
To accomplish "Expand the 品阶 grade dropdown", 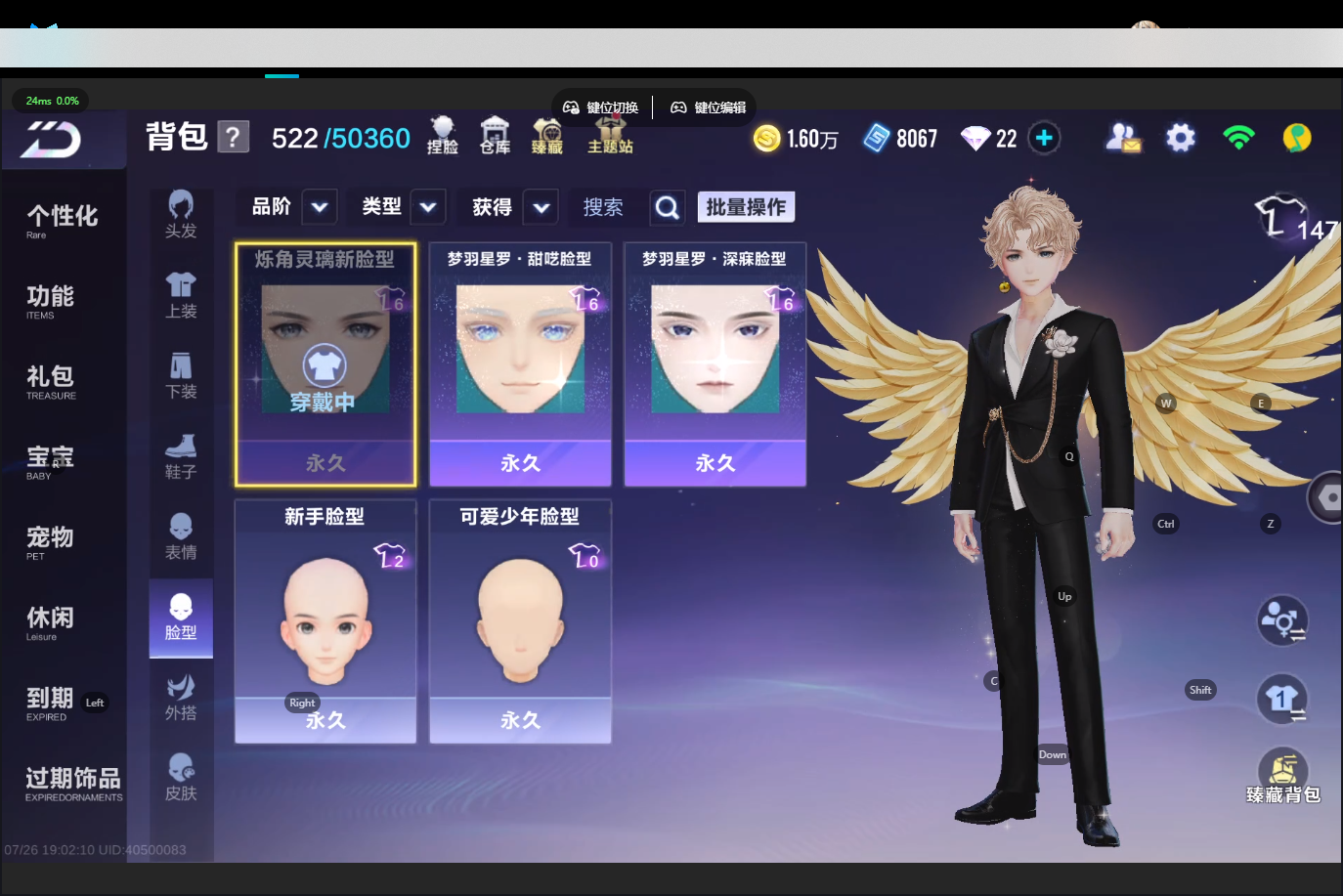I will click(x=320, y=207).
